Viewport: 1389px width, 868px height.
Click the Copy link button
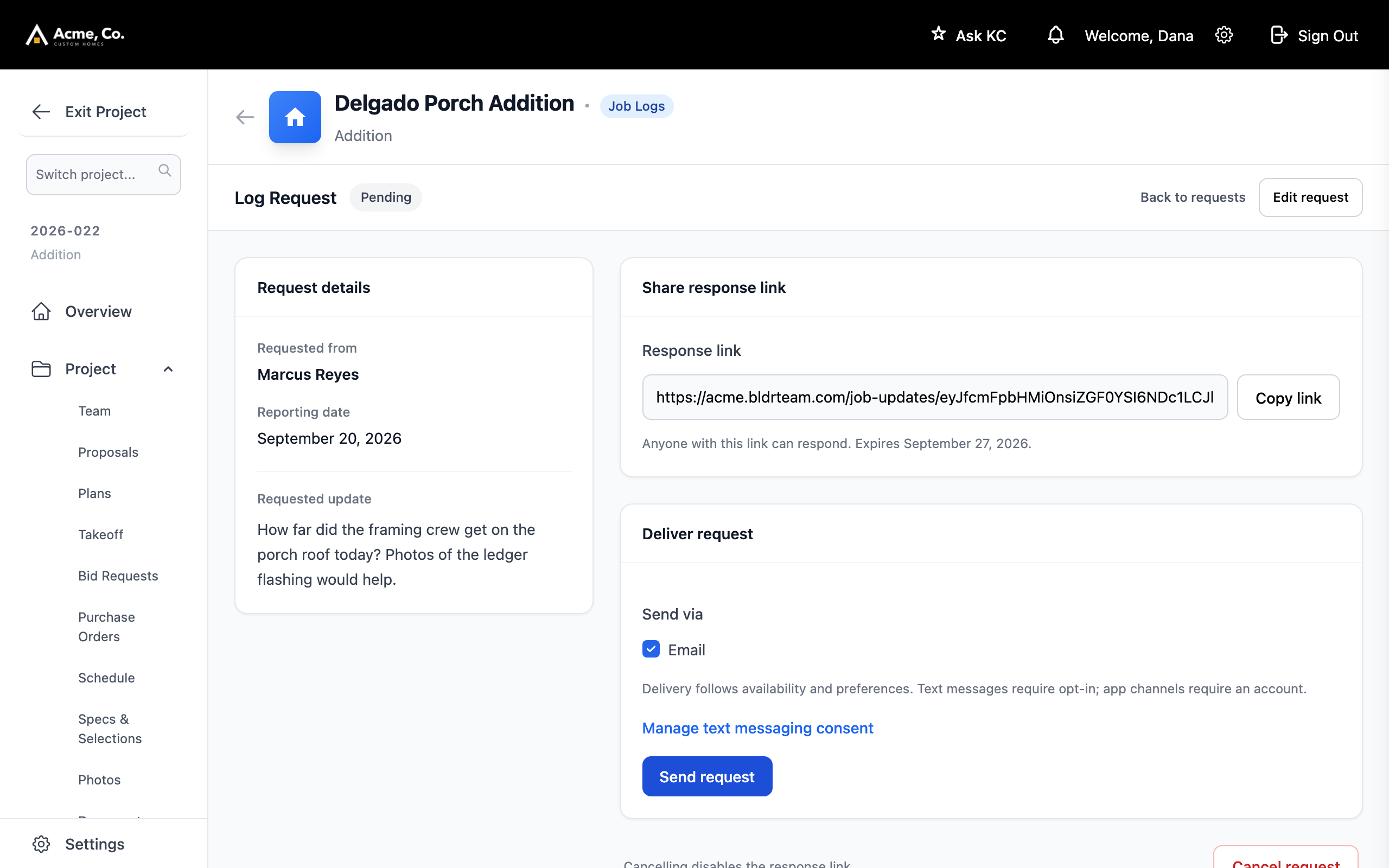click(1288, 397)
